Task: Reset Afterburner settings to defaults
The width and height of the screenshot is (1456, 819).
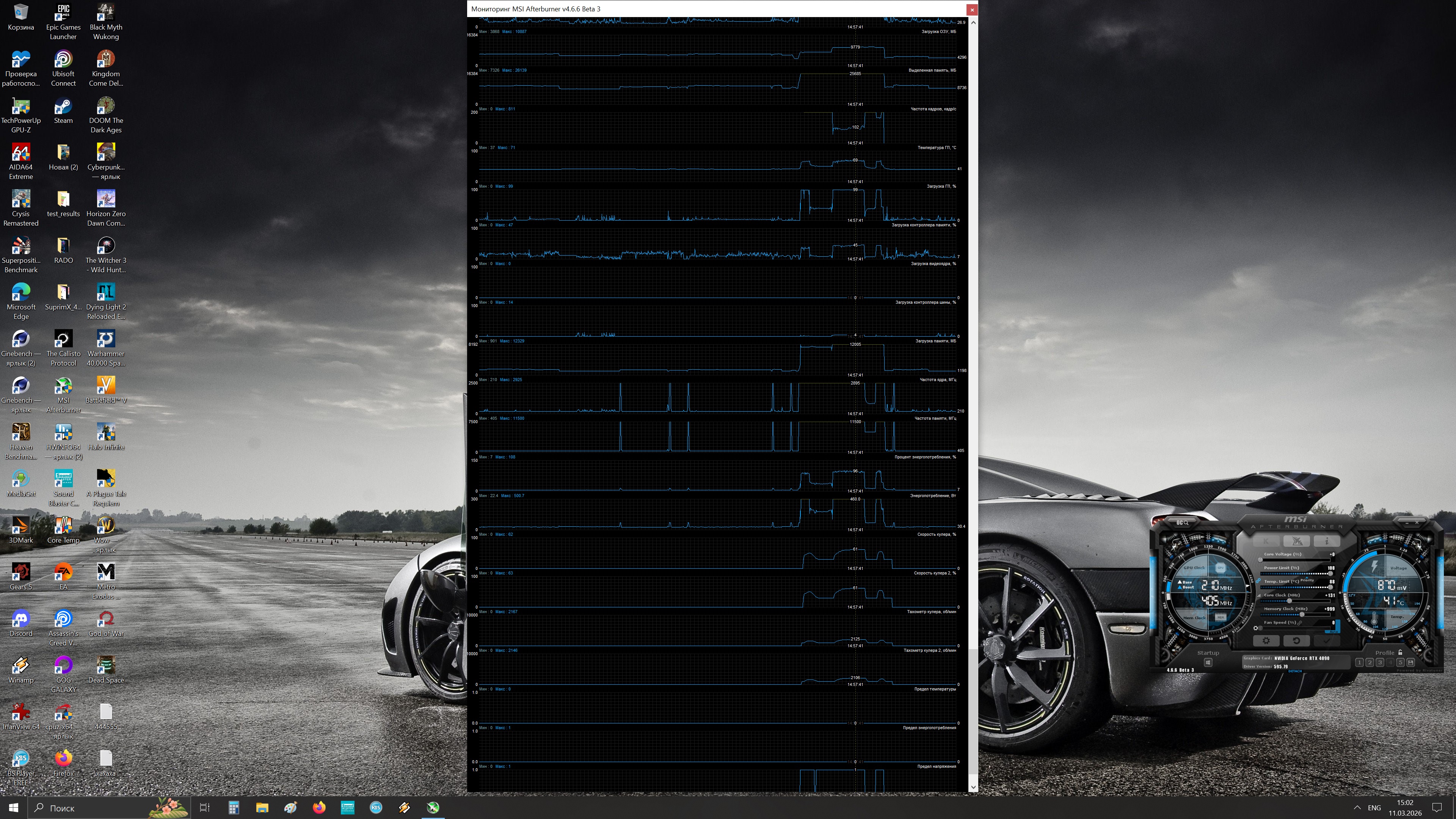Action: 1297,641
